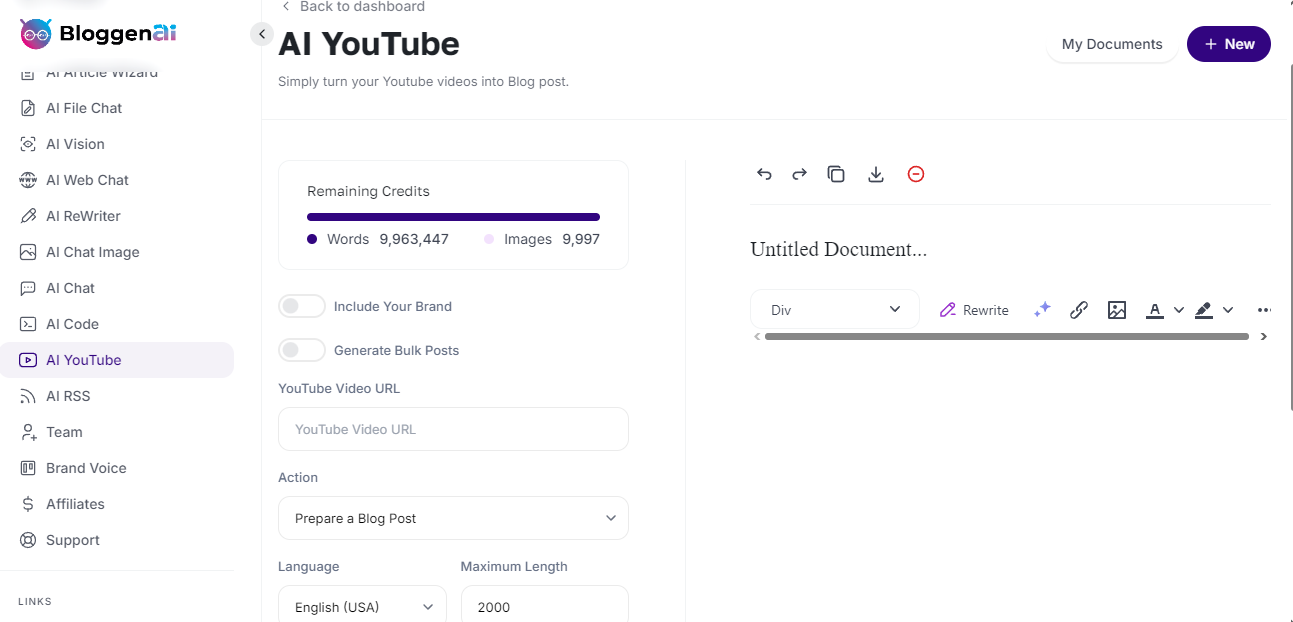Download the document

tap(876, 174)
